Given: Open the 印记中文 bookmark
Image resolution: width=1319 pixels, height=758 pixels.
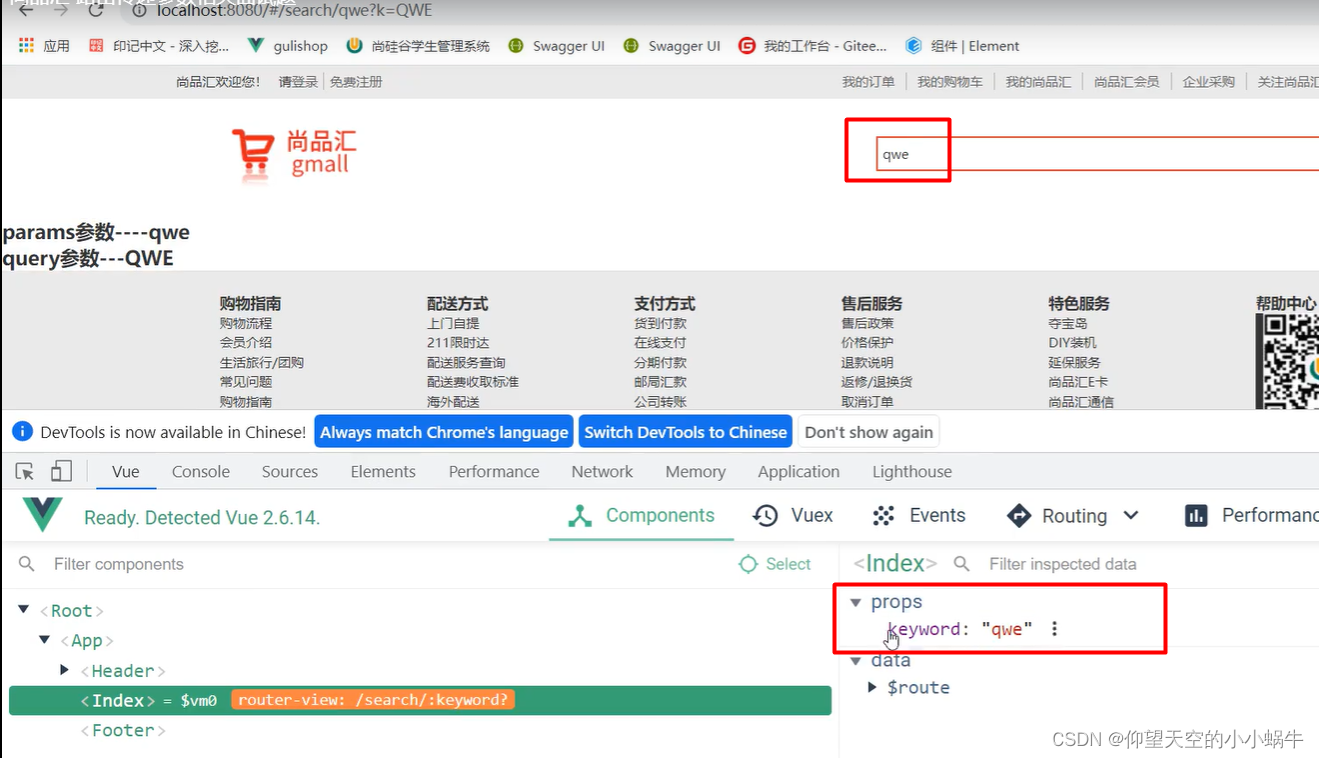Looking at the screenshot, I should [x=159, y=46].
